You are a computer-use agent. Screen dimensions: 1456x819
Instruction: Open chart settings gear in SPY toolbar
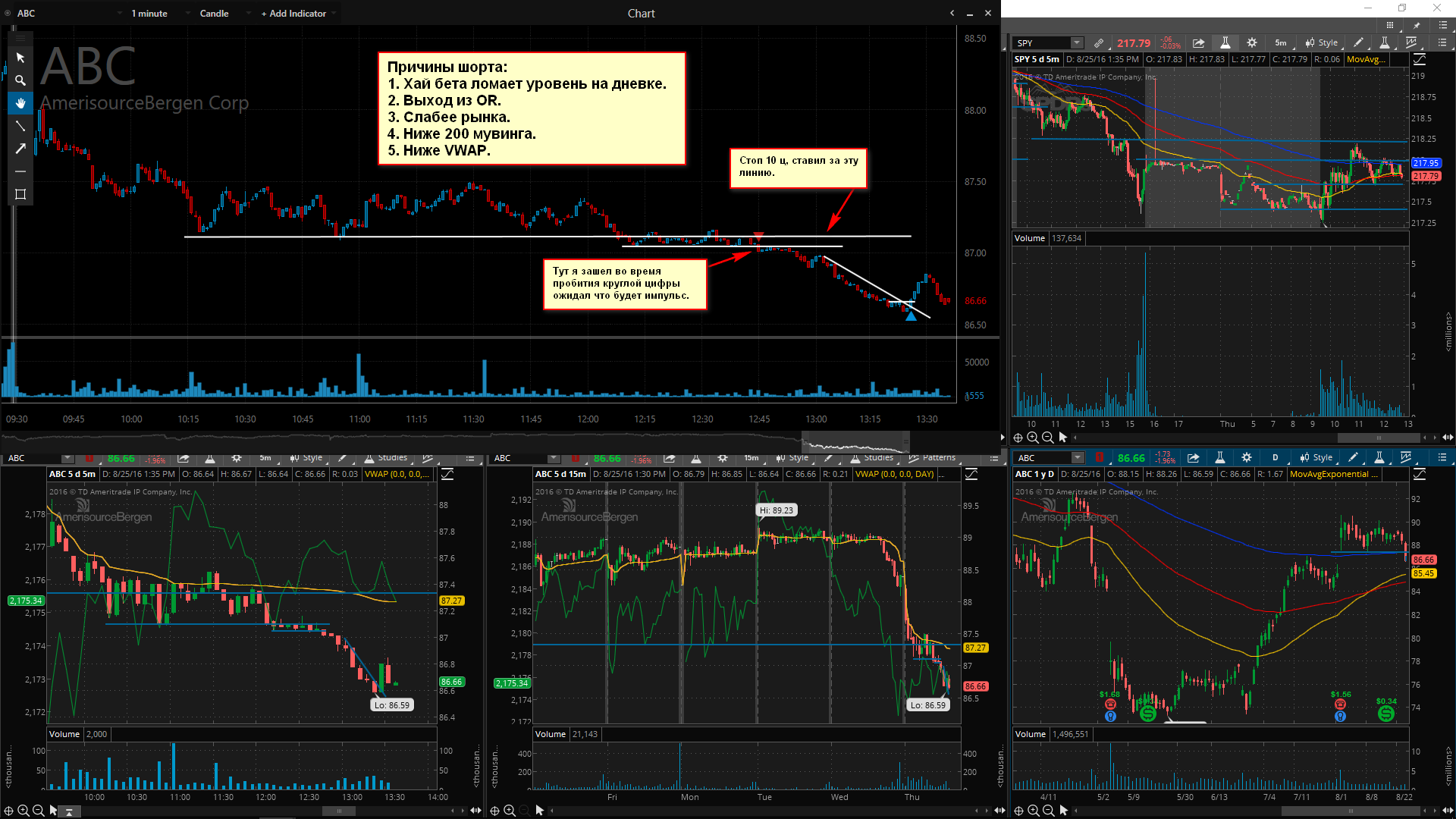[1252, 42]
